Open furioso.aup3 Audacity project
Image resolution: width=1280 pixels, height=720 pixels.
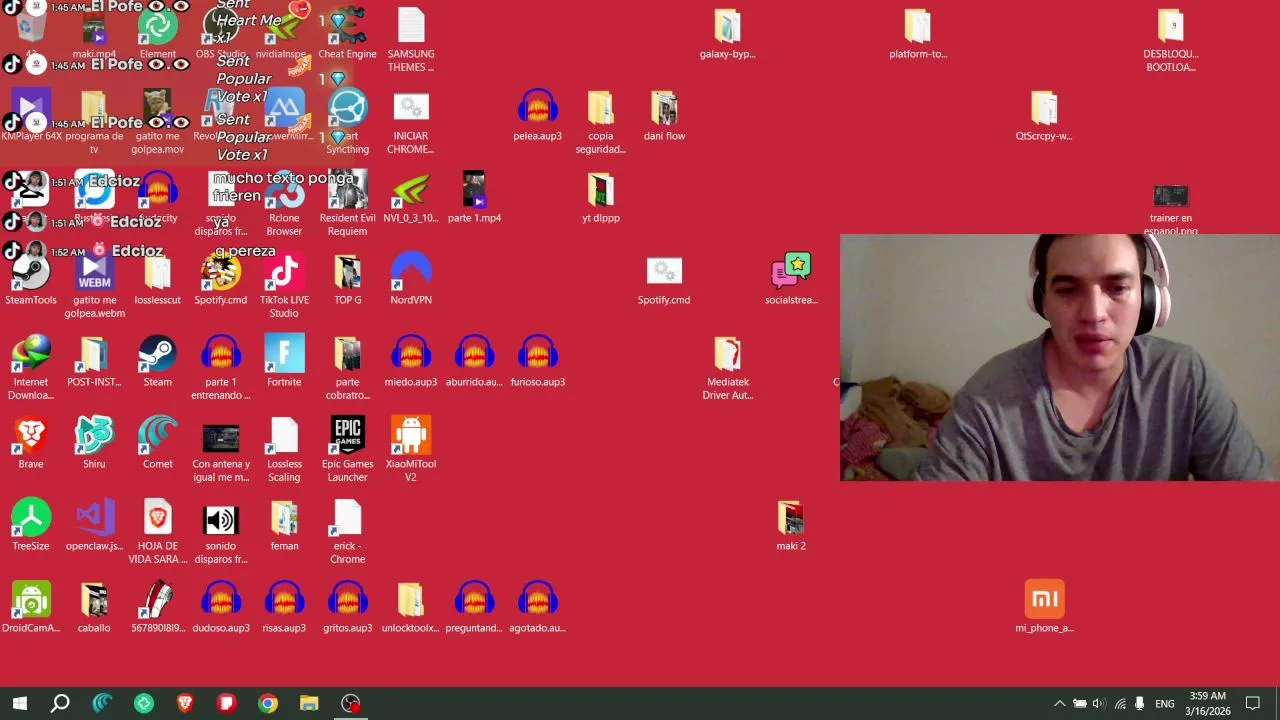[x=537, y=361]
